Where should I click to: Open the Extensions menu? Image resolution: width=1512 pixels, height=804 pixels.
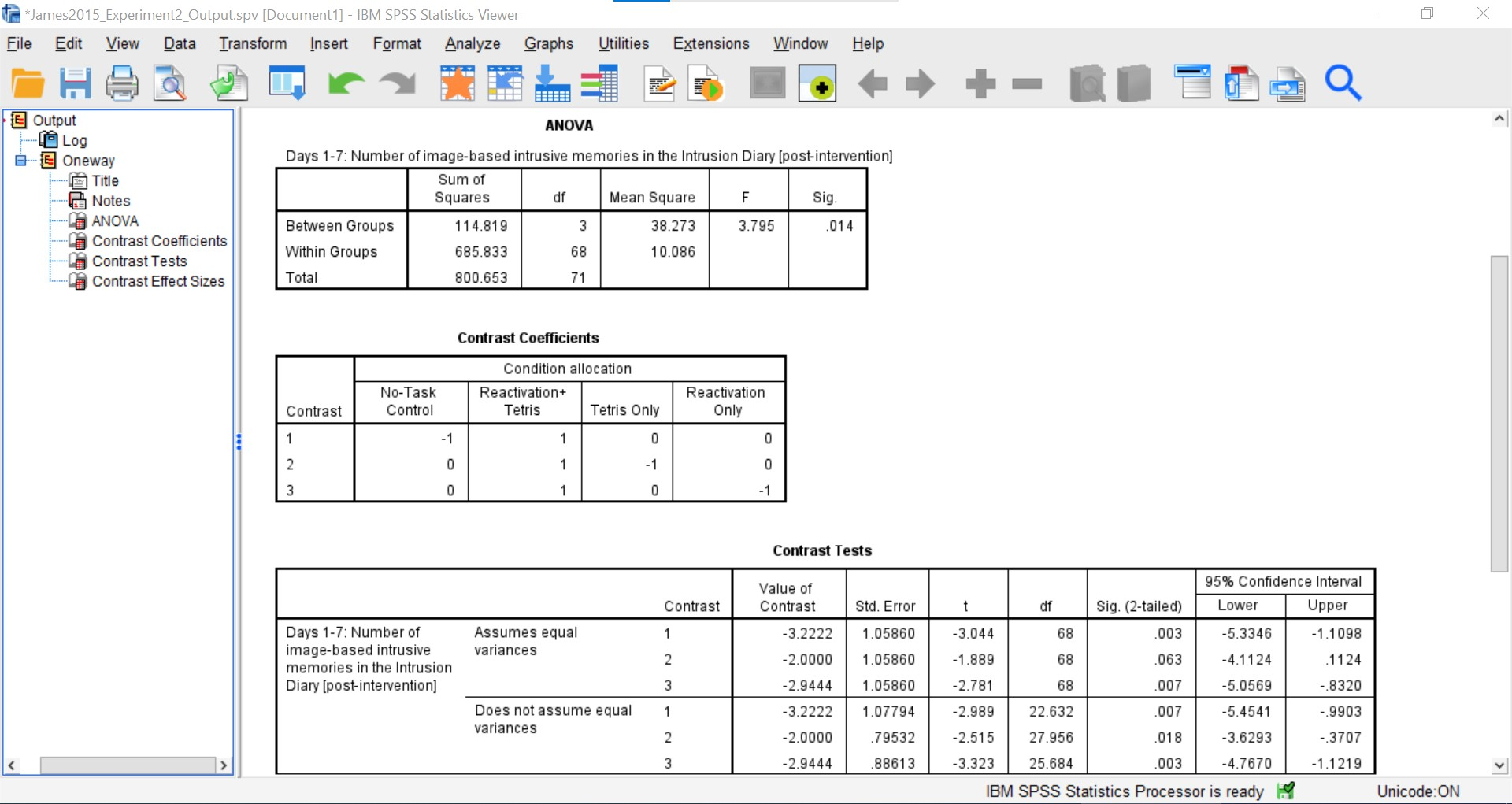point(711,44)
